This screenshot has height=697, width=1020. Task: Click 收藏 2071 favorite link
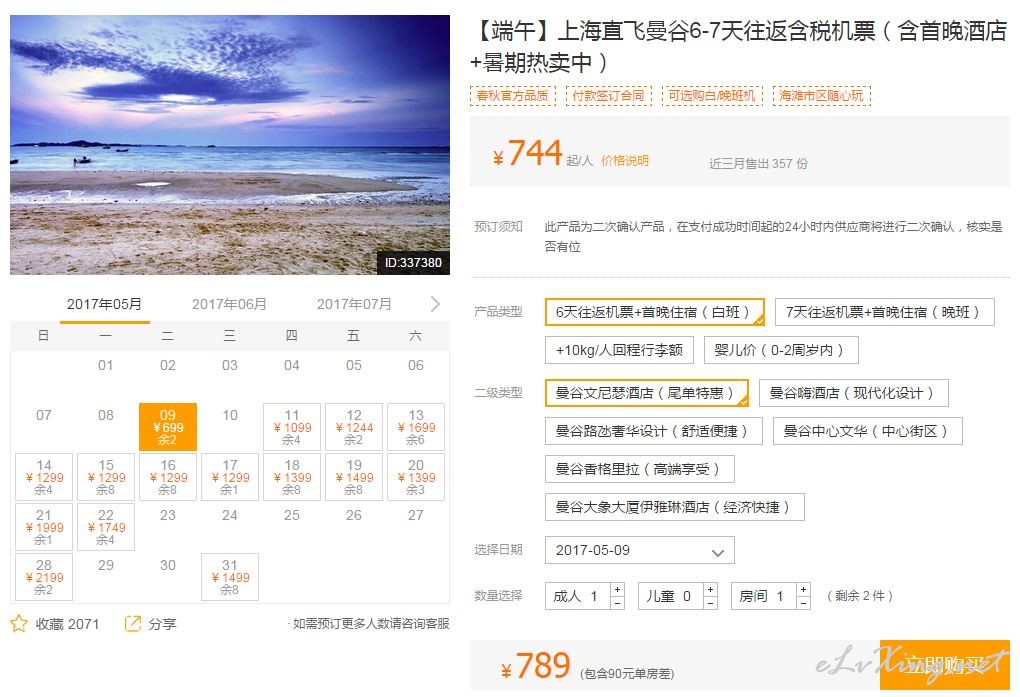click(67, 624)
